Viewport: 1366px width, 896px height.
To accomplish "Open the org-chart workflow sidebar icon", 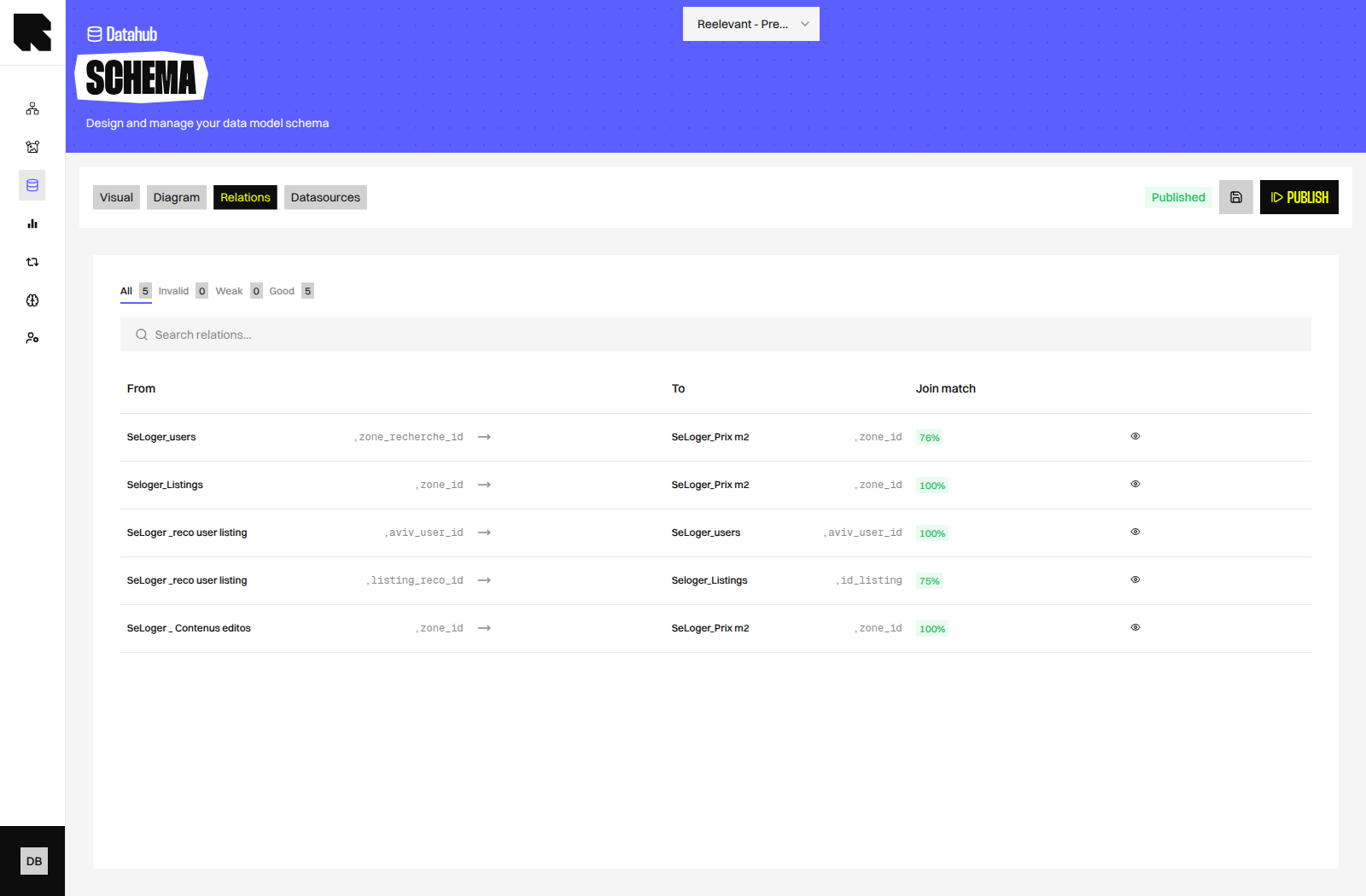I will (32, 108).
